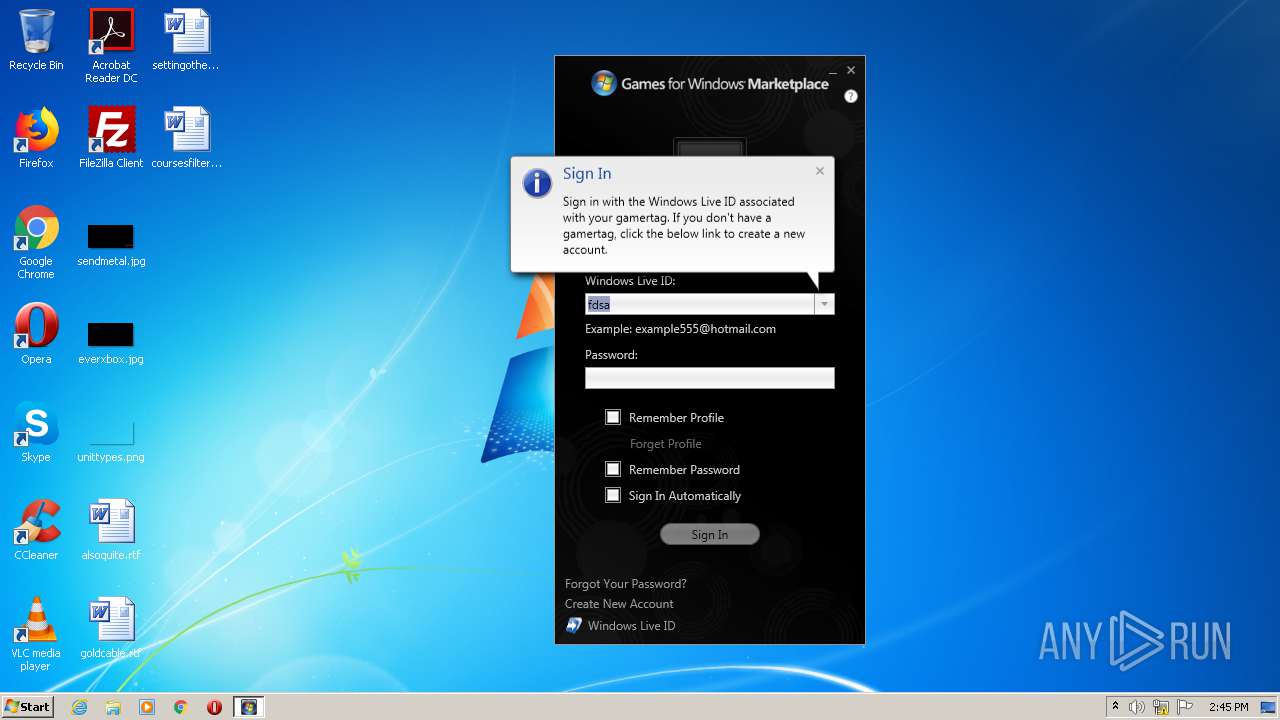
Task: Select the sendmetal.jpg file
Action: click(x=111, y=245)
